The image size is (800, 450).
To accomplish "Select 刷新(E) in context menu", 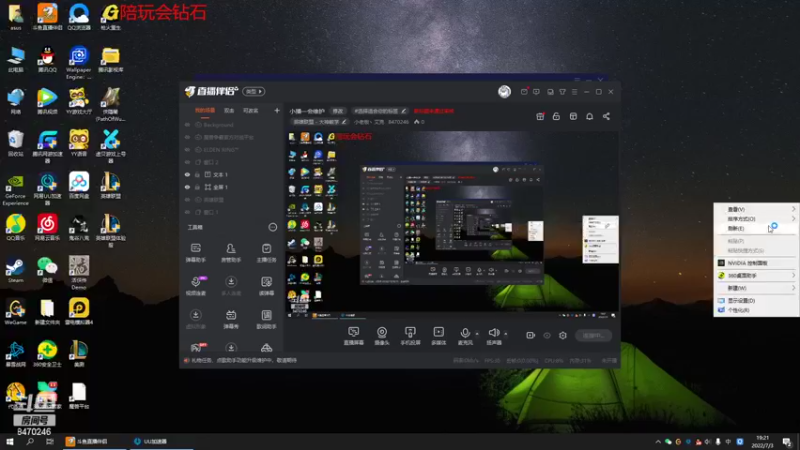I will [756, 229].
